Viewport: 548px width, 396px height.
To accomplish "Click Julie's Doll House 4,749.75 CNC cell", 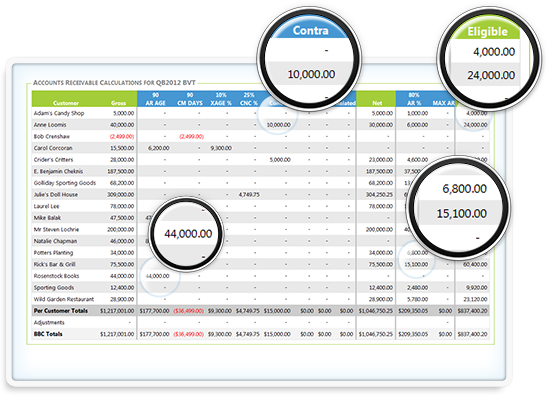I will [249, 194].
